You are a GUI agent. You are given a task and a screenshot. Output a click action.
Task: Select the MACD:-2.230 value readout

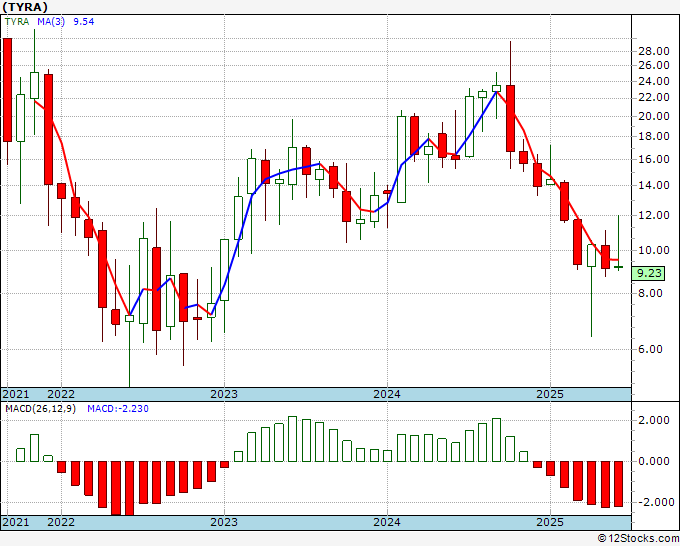[x=118, y=409]
